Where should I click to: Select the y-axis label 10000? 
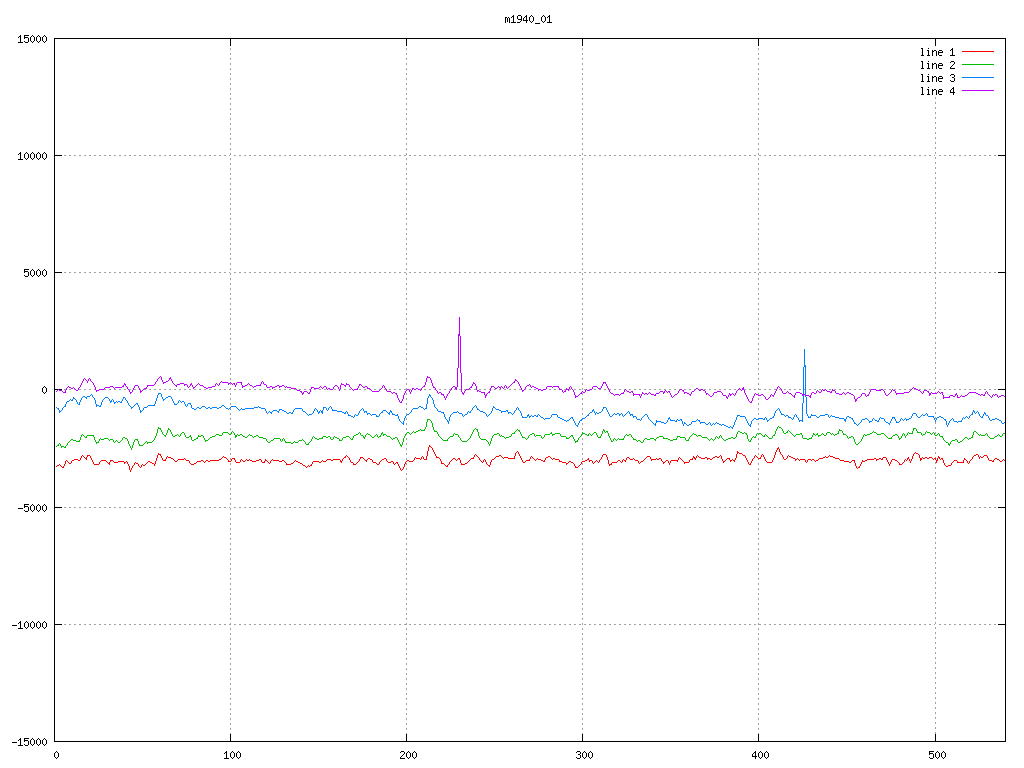tap(32, 156)
